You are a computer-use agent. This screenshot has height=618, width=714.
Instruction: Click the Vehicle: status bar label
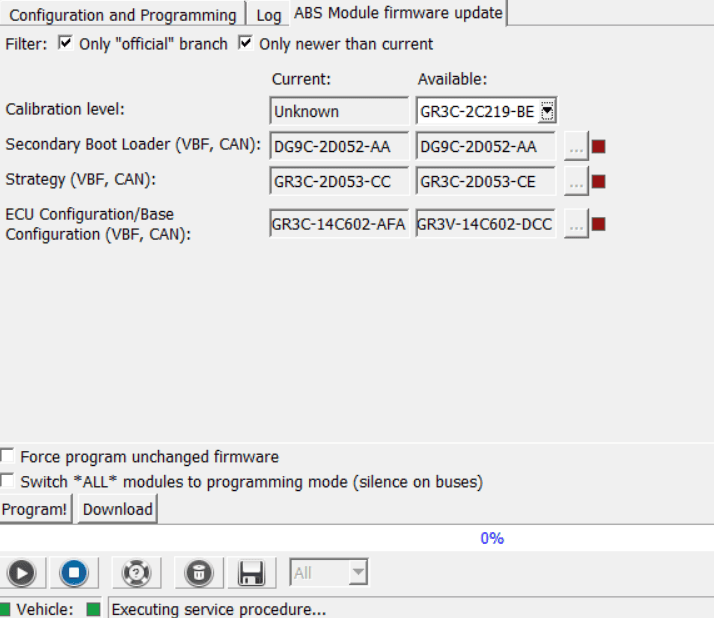(x=45, y=609)
